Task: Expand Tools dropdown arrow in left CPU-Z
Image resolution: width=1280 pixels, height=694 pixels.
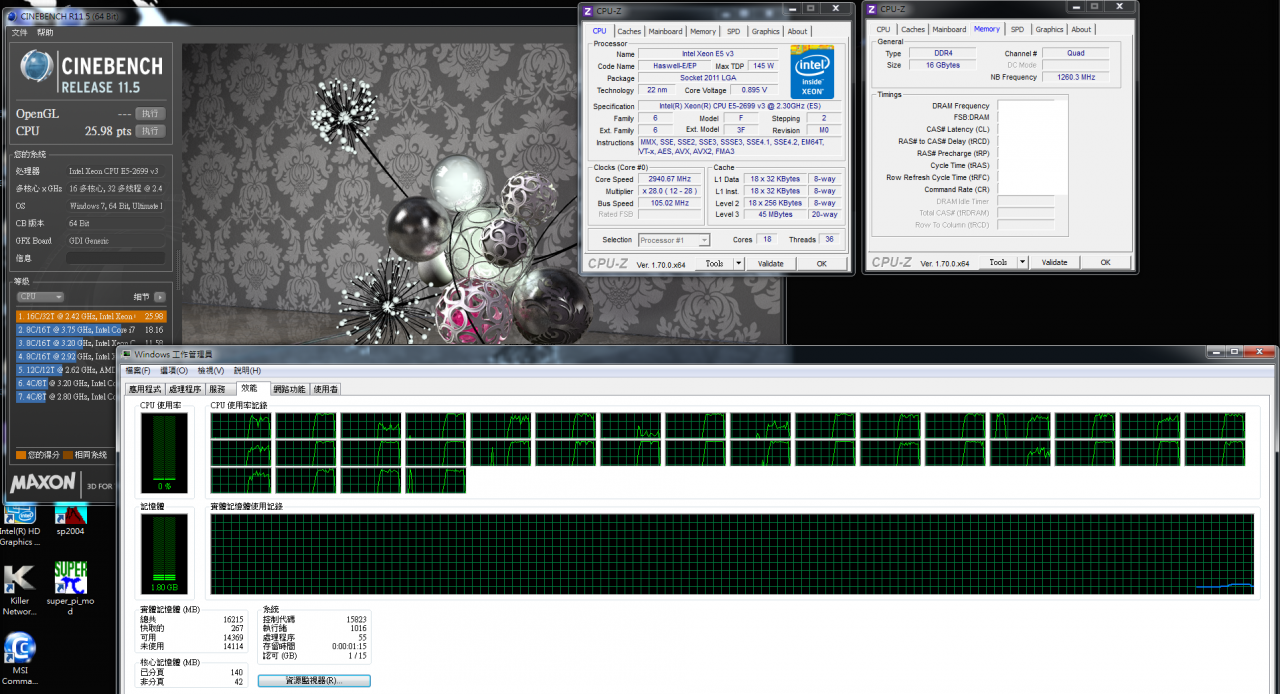Action: click(739, 263)
